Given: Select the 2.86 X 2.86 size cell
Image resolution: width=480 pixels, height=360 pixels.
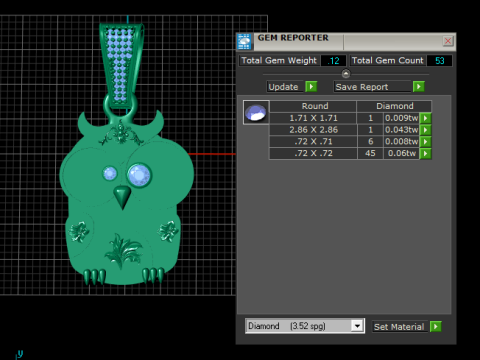Looking at the screenshot, I should pyautogui.click(x=313, y=130).
